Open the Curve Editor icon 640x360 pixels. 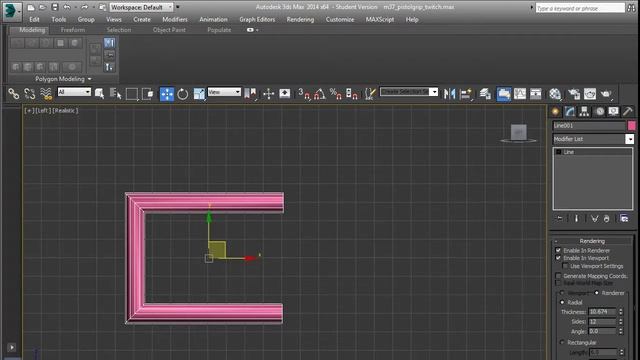click(x=520, y=94)
